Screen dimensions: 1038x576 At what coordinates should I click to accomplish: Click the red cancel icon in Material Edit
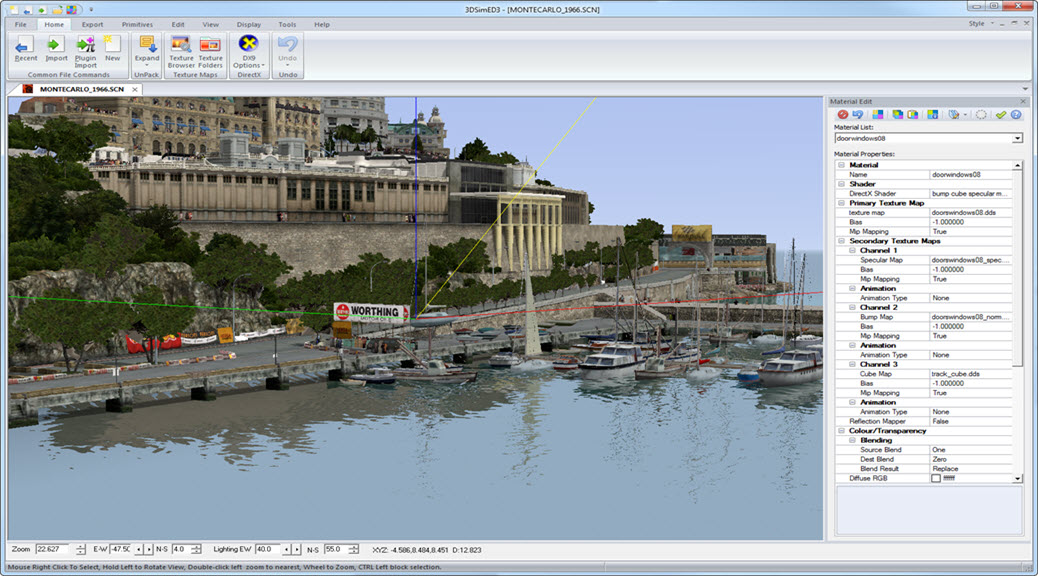tap(843, 115)
